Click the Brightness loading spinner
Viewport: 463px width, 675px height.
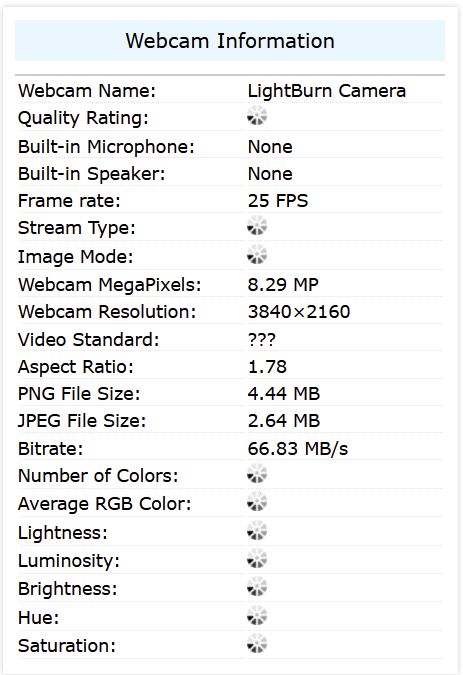click(x=257, y=587)
